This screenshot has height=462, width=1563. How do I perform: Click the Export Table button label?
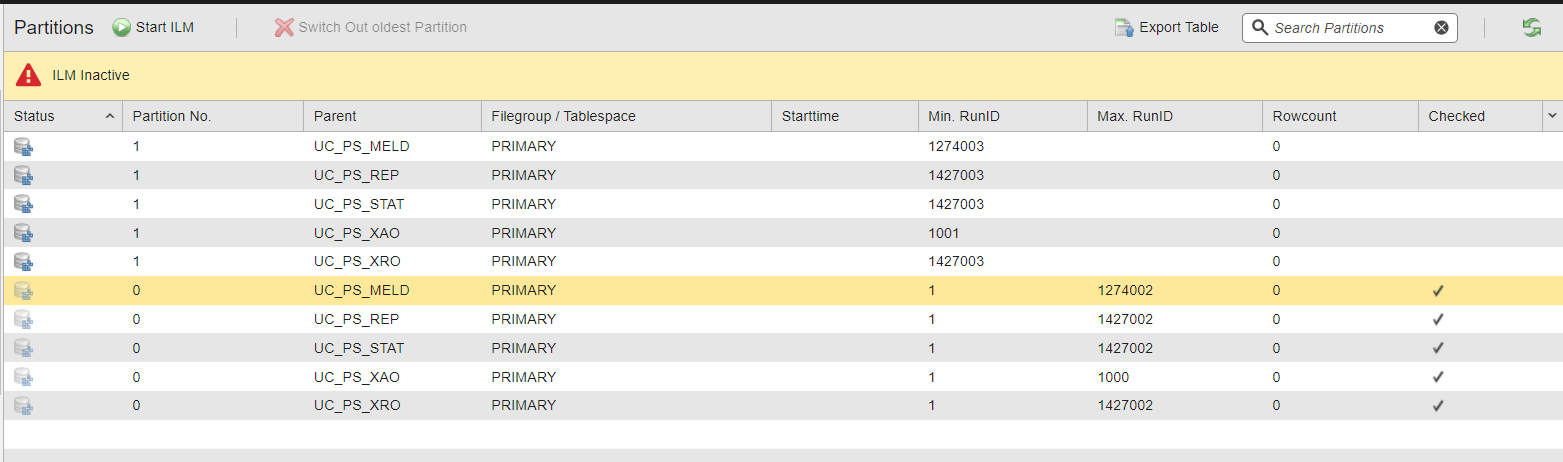(1178, 28)
